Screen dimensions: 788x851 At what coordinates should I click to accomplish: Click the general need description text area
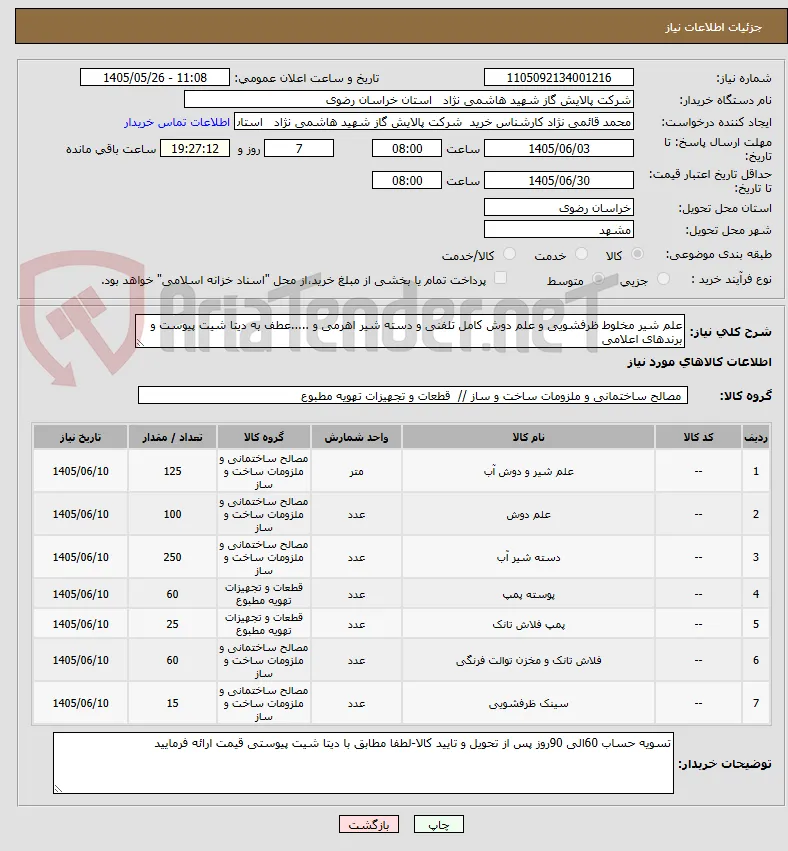click(x=410, y=331)
